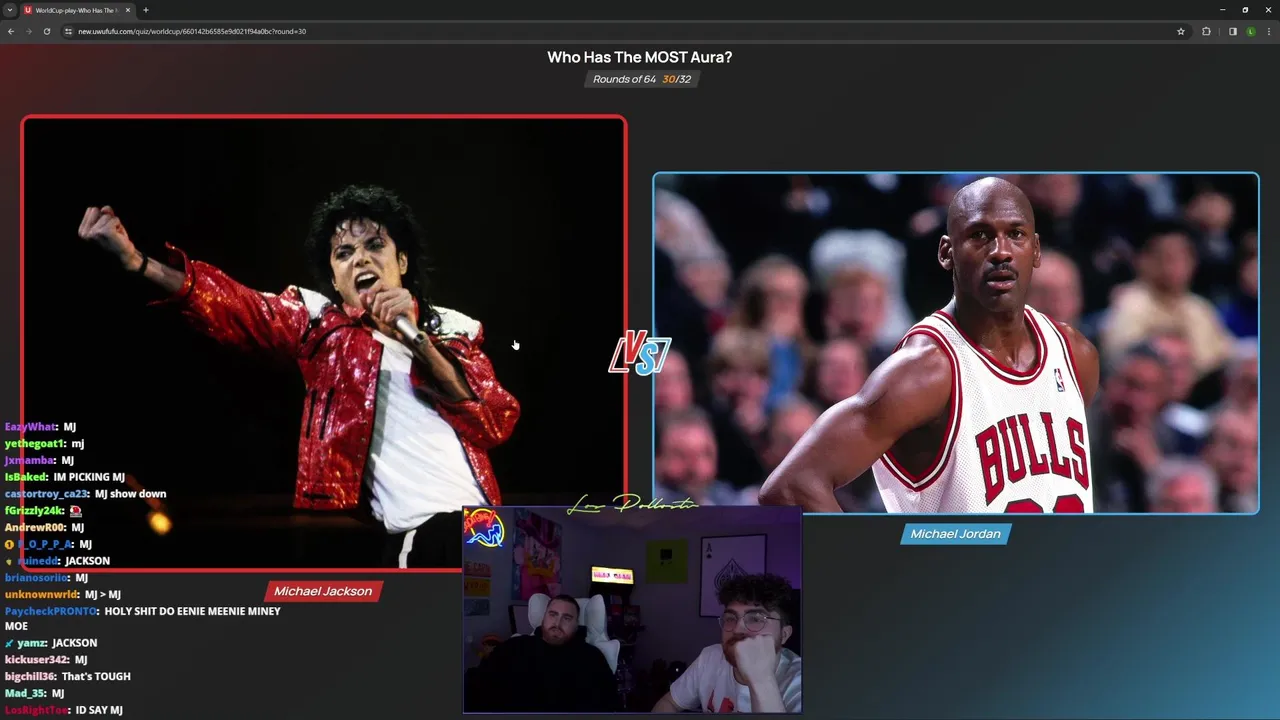The image size is (1280, 720).
Task: Open the browser side panel icon
Action: tap(1232, 31)
